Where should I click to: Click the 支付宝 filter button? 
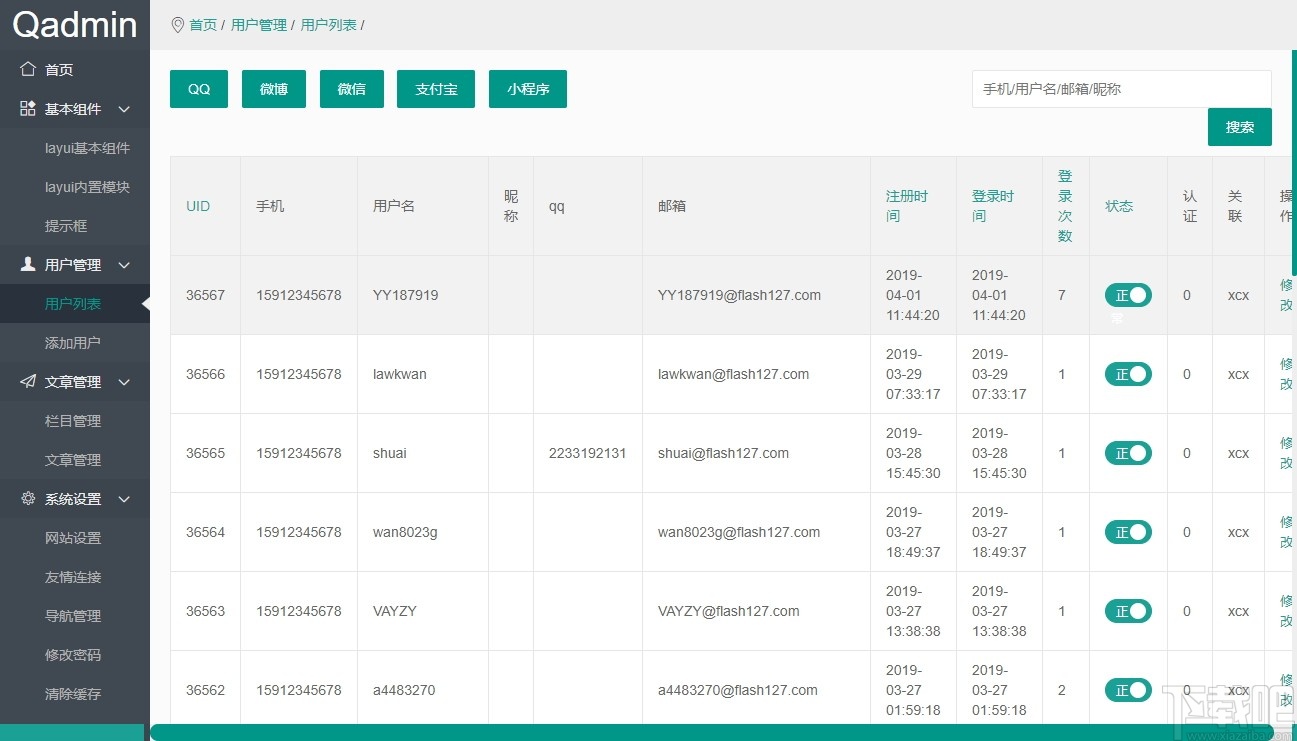[436, 89]
